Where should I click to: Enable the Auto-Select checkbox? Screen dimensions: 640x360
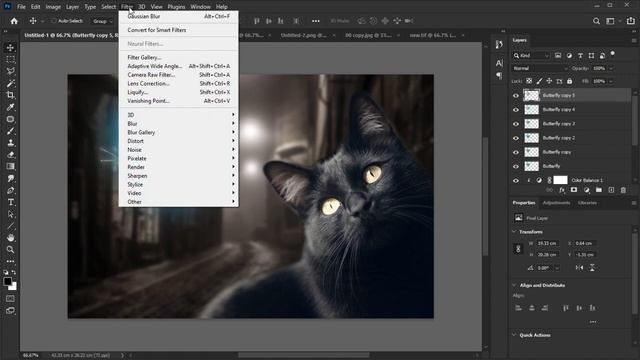54,21
